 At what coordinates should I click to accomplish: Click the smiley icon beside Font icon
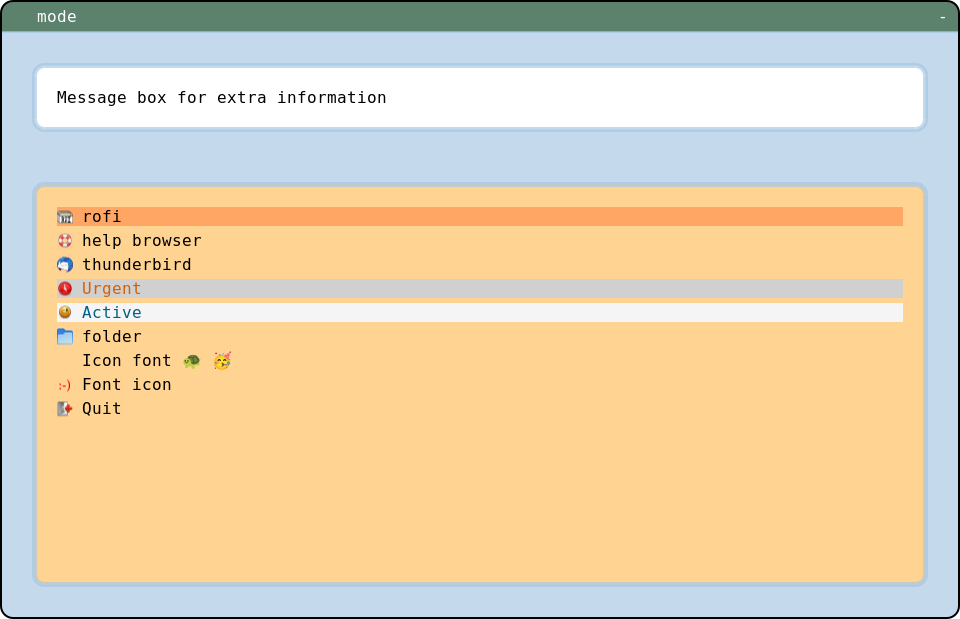(x=65, y=385)
